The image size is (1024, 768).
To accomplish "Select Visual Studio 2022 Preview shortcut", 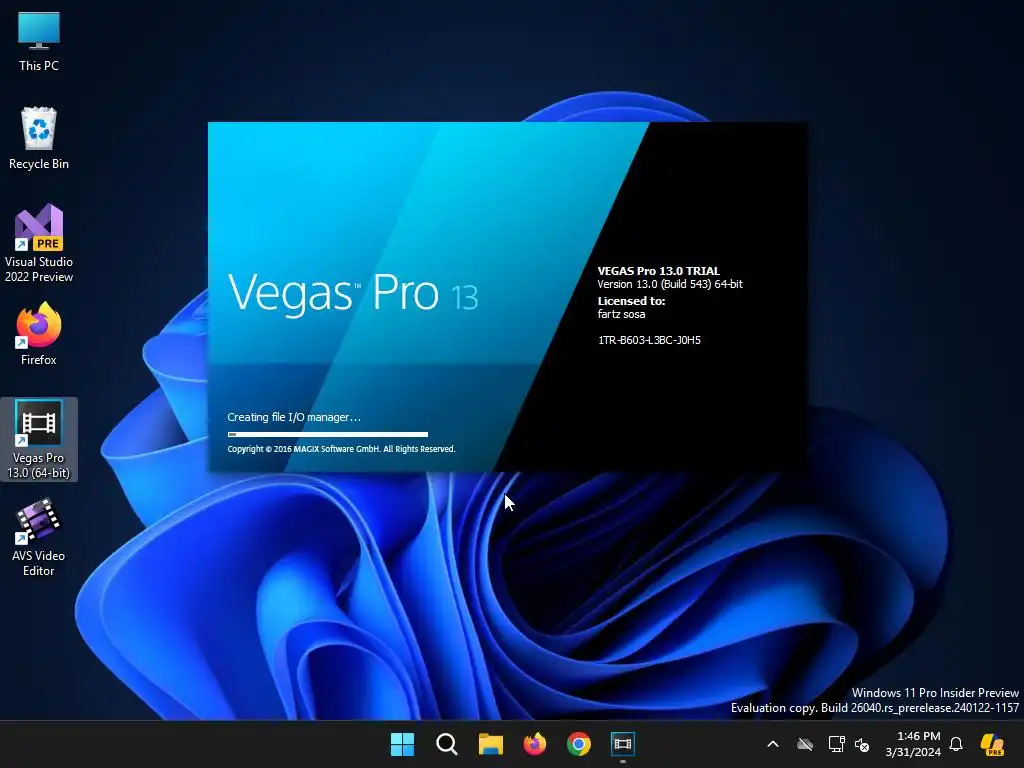I will (x=39, y=243).
